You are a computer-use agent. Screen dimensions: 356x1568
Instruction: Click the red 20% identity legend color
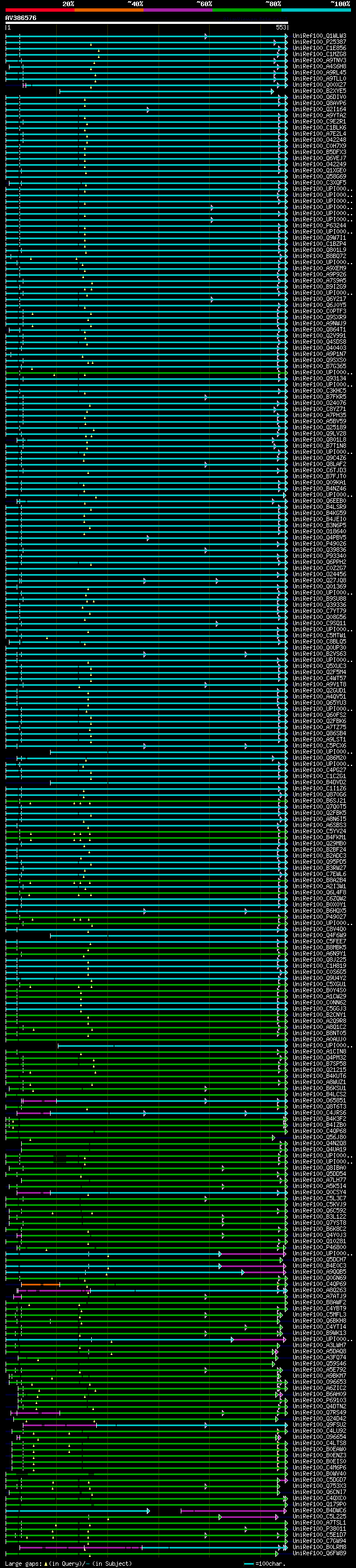[x=40, y=10]
